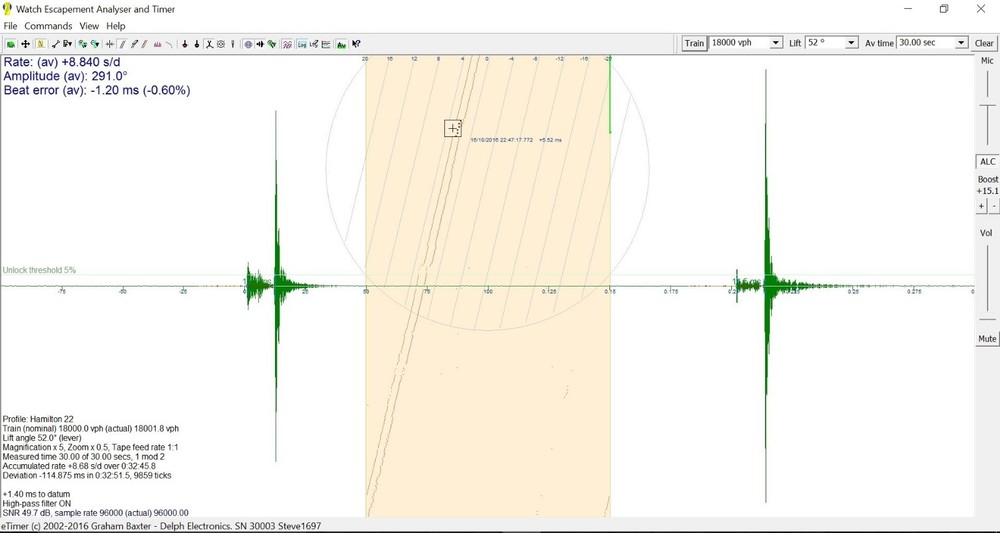Click the green Av averaging icon
Image resolution: width=1000 pixels, height=533 pixels.
tap(342, 44)
